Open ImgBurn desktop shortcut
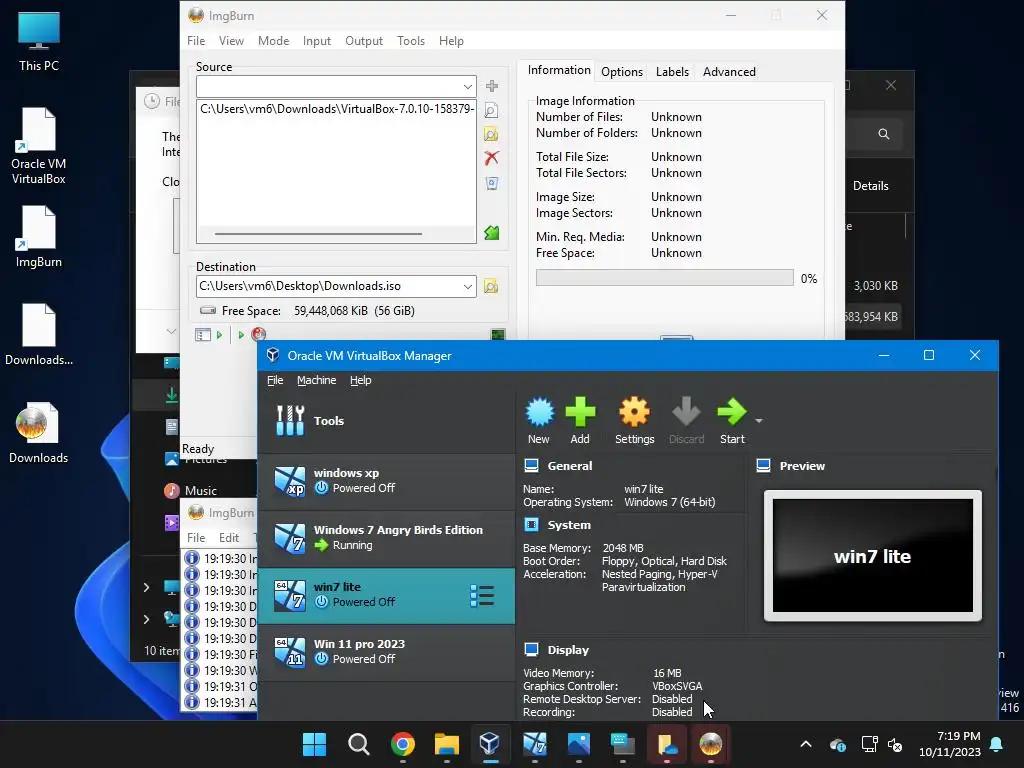 39,237
